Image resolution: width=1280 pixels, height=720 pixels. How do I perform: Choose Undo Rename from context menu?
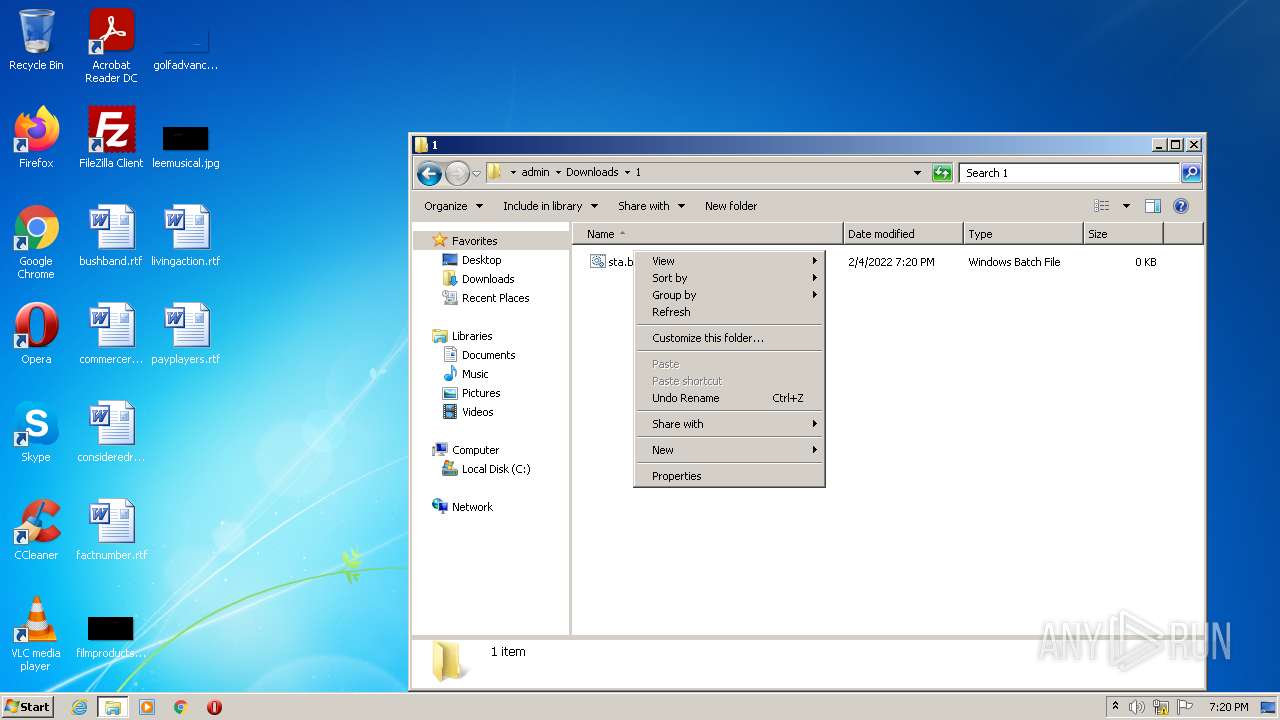729,398
